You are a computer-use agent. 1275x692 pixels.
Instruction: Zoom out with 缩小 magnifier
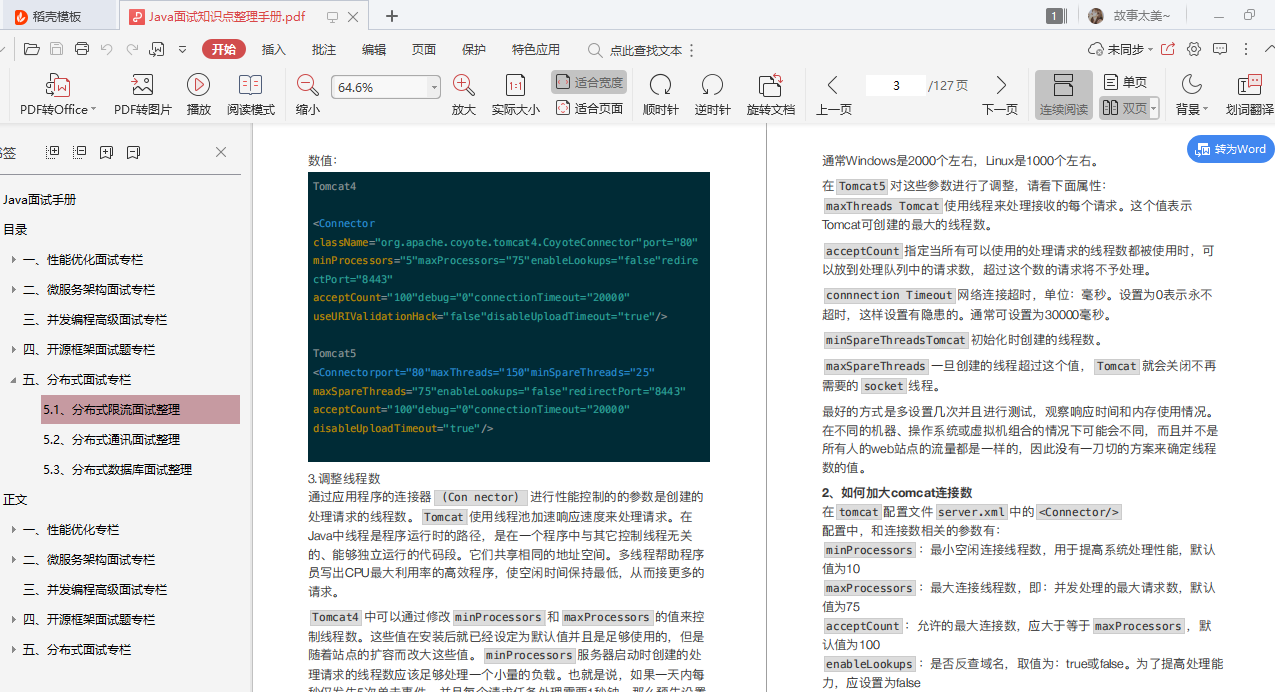tap(308, 96)
